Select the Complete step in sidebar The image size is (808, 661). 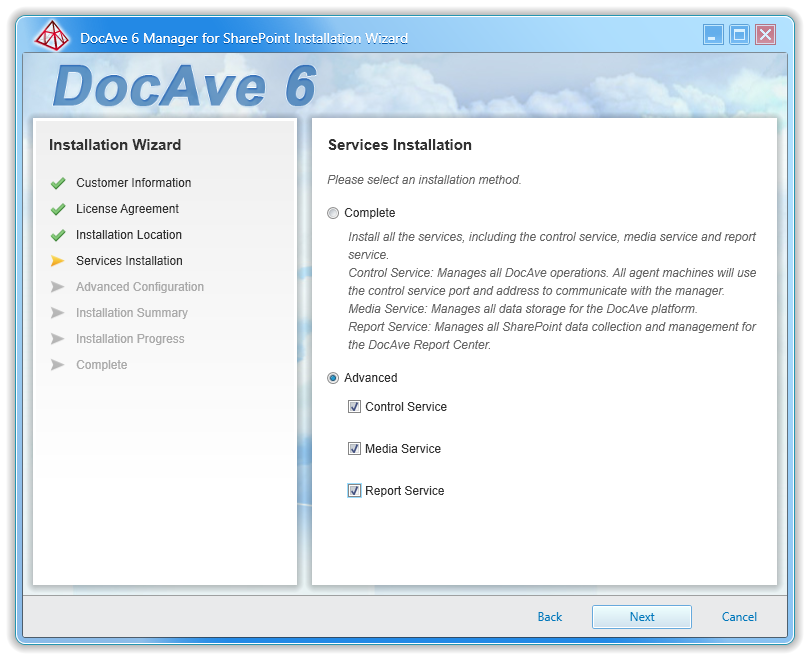tap(102, 365)
